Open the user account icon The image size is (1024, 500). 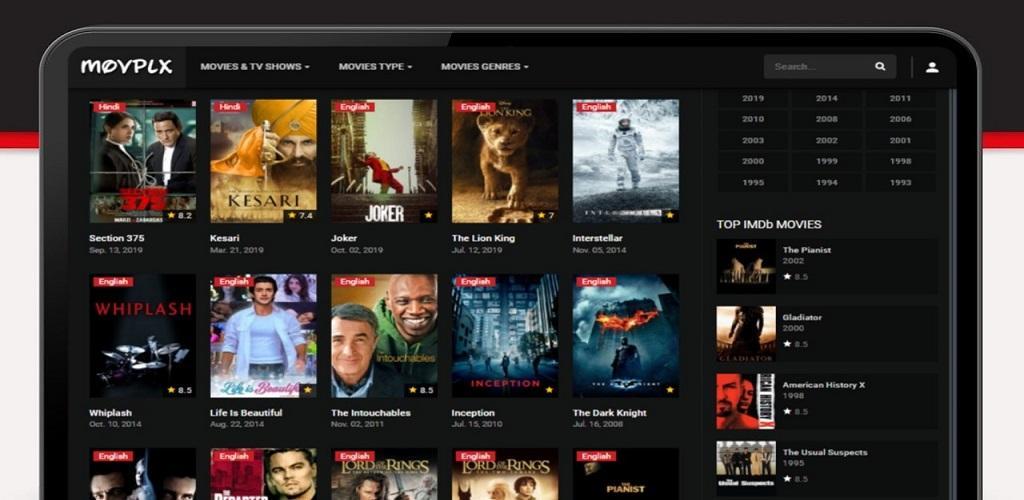(932, 67)
